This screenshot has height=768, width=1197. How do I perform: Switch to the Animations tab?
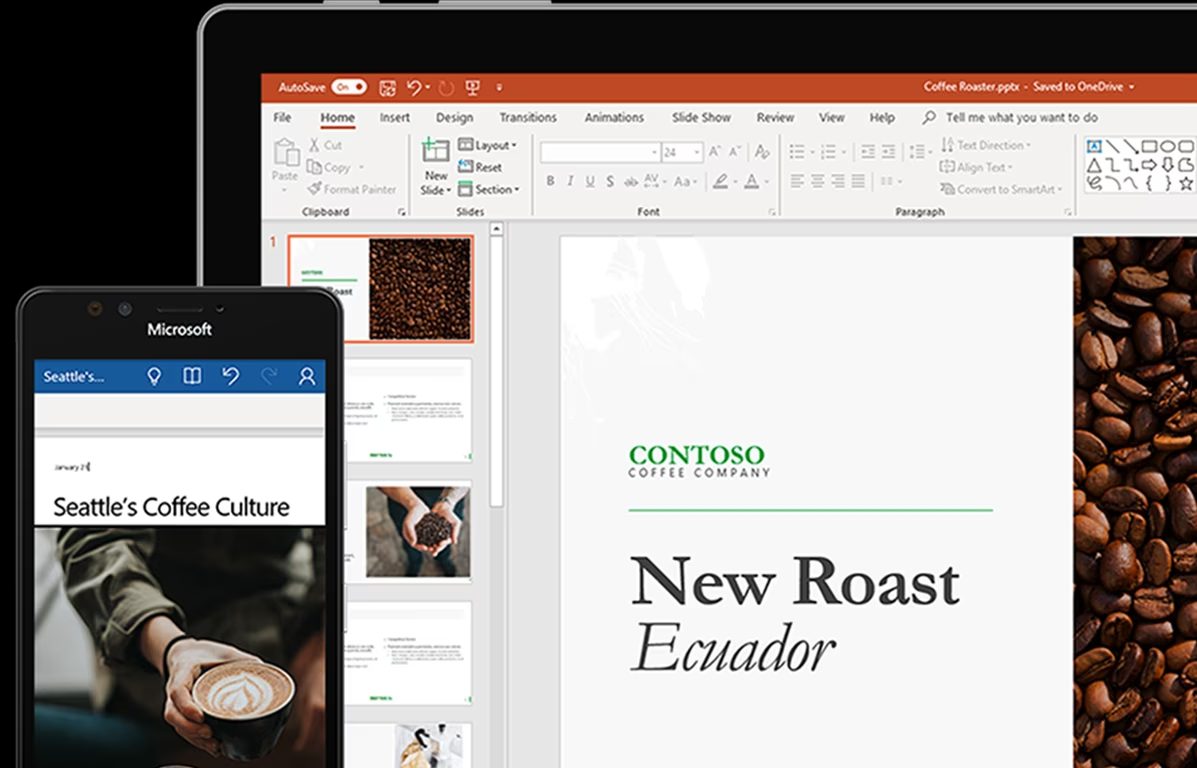tap(614, 118)
